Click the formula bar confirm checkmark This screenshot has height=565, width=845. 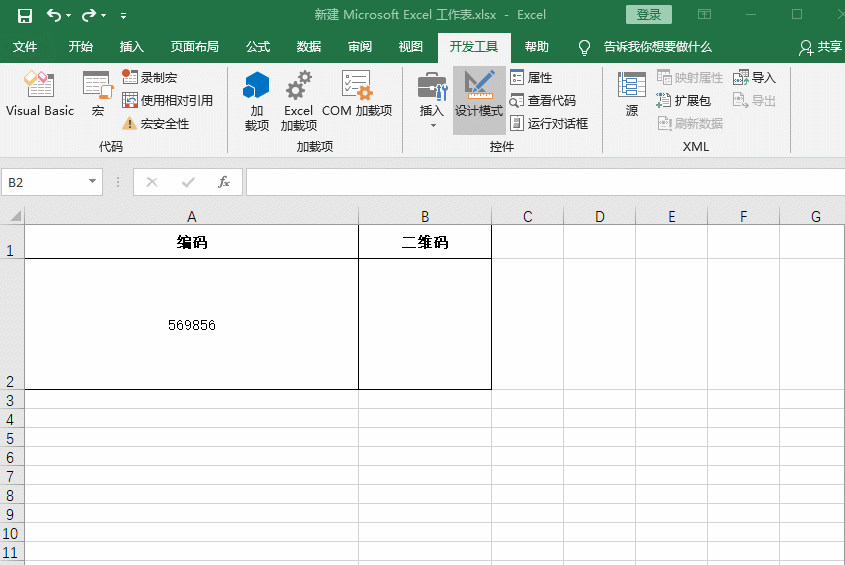(x=188, y=182)
